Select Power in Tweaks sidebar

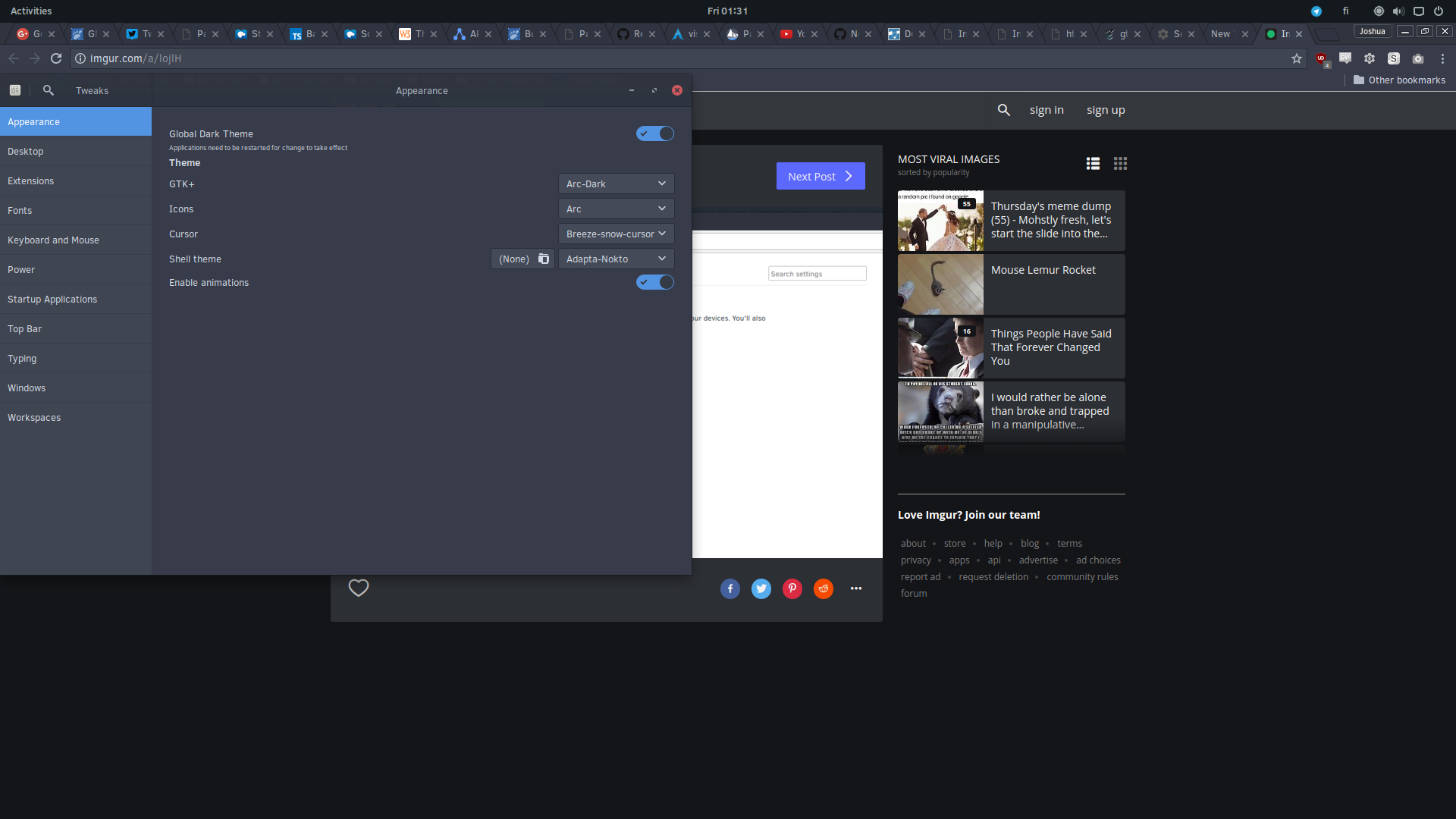76,269
